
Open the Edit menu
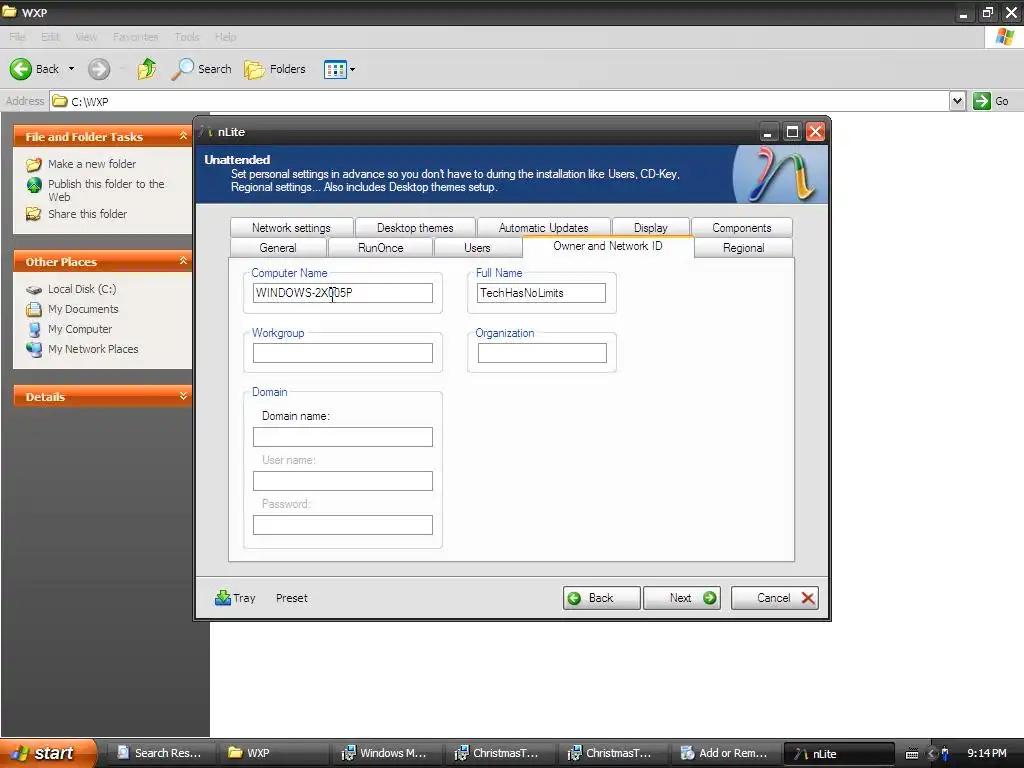(50, 37)
